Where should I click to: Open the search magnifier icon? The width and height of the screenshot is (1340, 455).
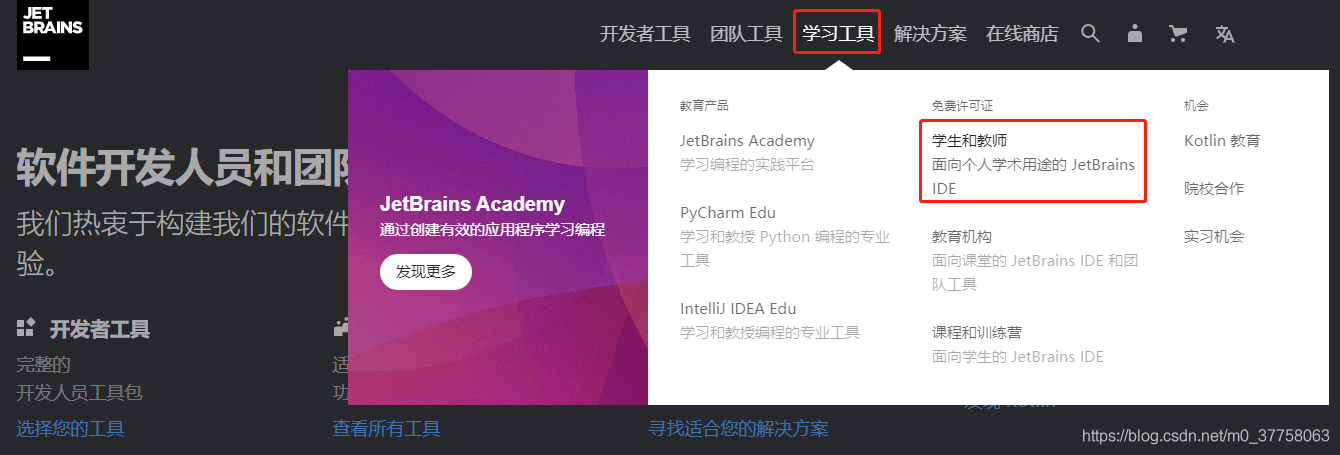point(1090,34)
